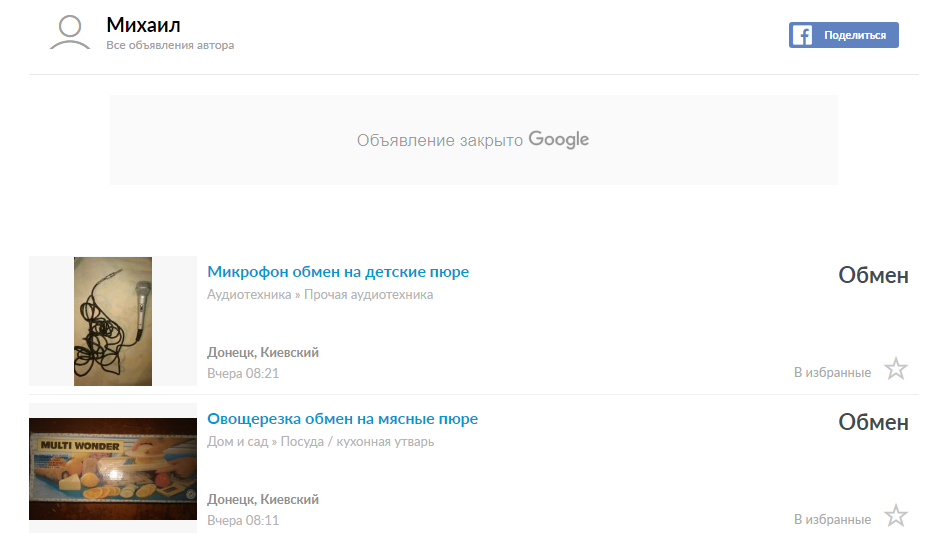Click 'Донецк, Киевский' location under microphone listing

[x=263, y=353]
